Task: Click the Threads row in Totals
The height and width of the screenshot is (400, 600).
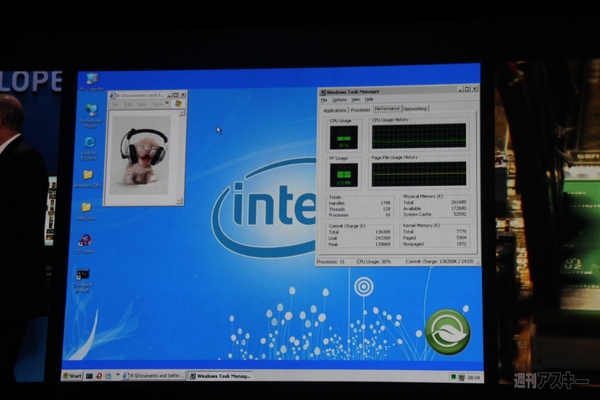Action: tap(360, 209)
